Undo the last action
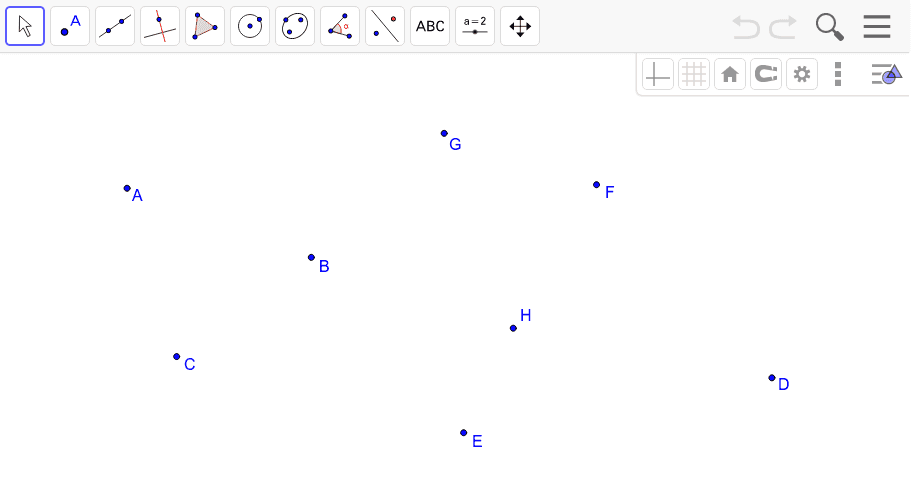Image resolution: width=911 pixels, height=501 pixels. (x=745, y=27)
